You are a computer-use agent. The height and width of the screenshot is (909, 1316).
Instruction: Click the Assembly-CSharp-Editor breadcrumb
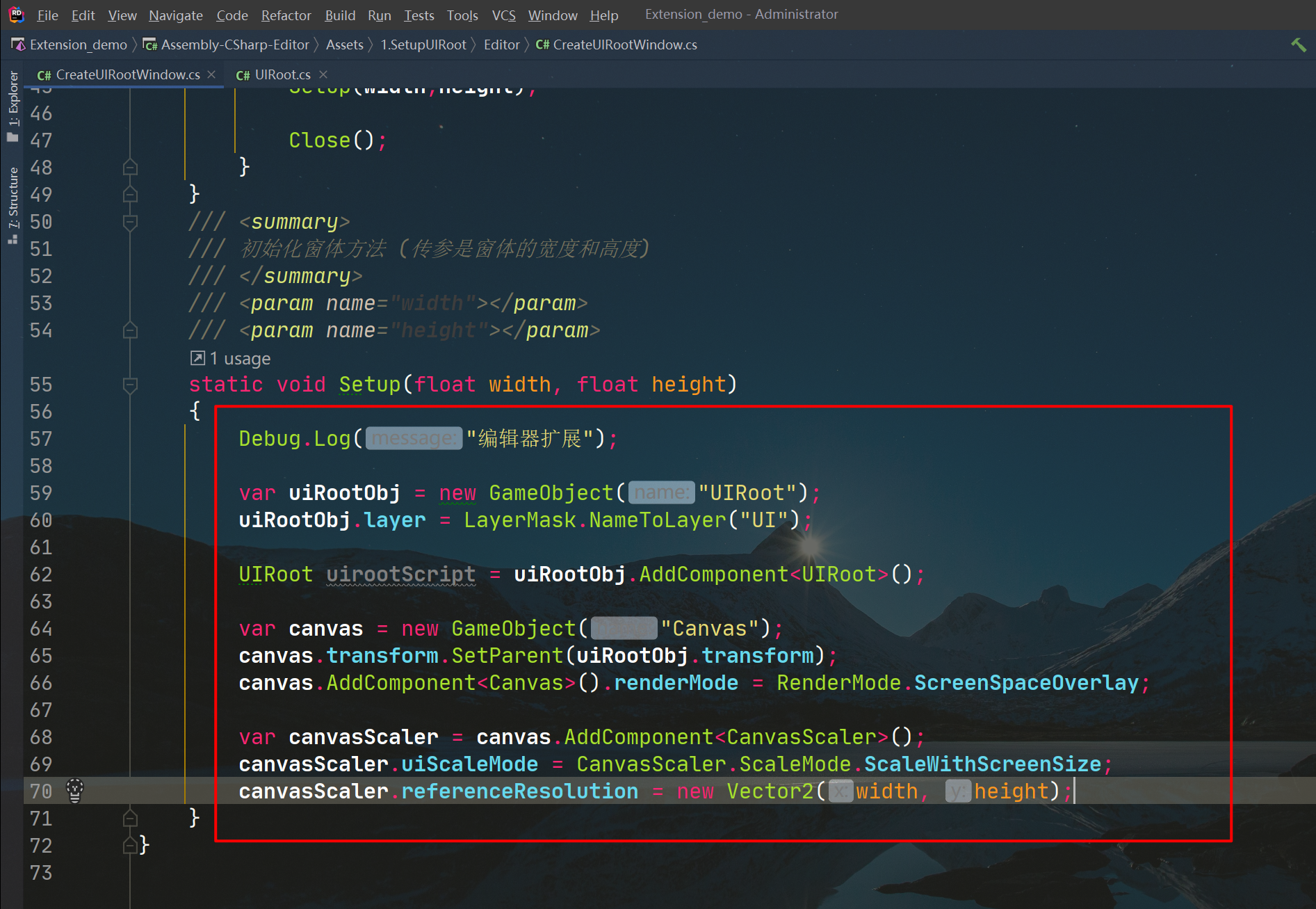pyautogui.click(x=227, y=45)
